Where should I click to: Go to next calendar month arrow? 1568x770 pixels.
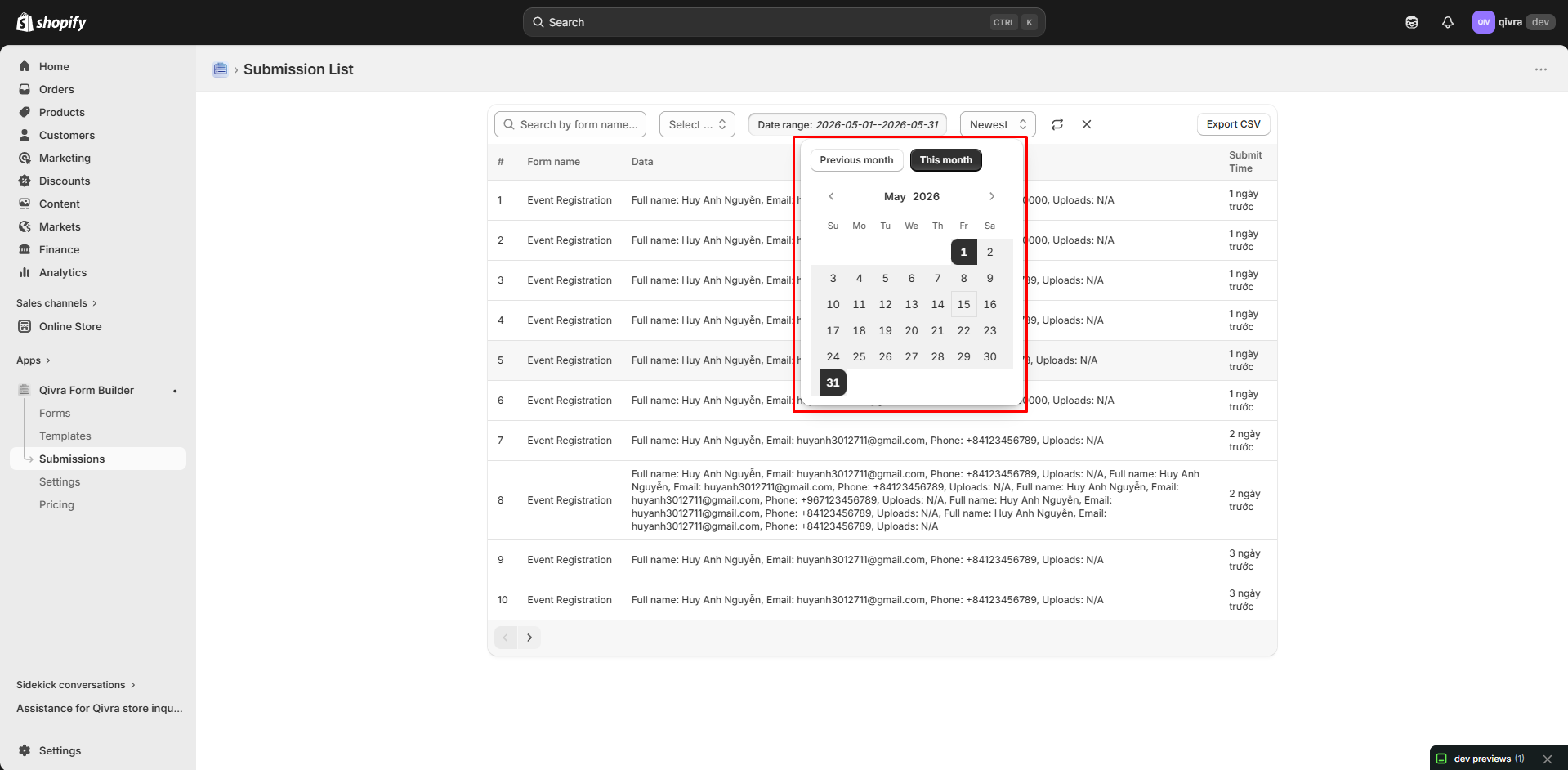click(x=992, y=196)
